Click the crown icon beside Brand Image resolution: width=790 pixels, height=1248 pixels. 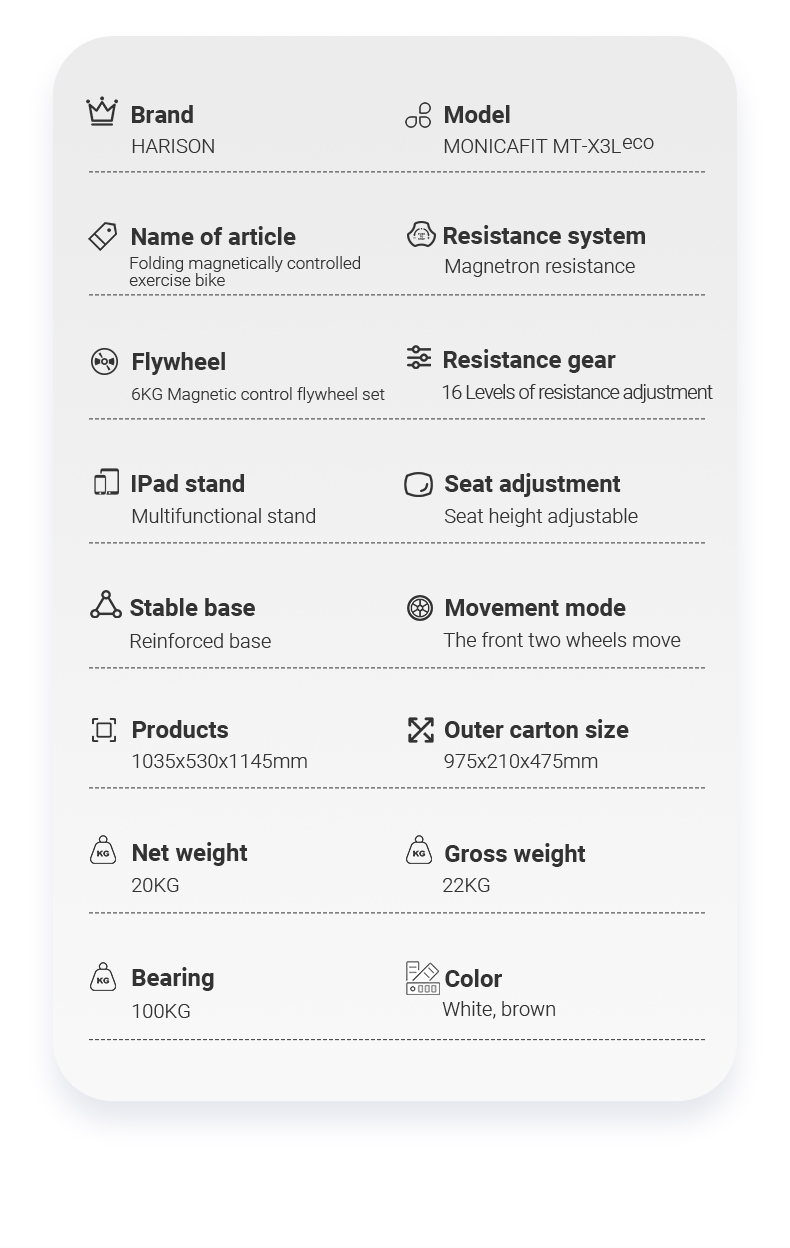pos(102,112)
